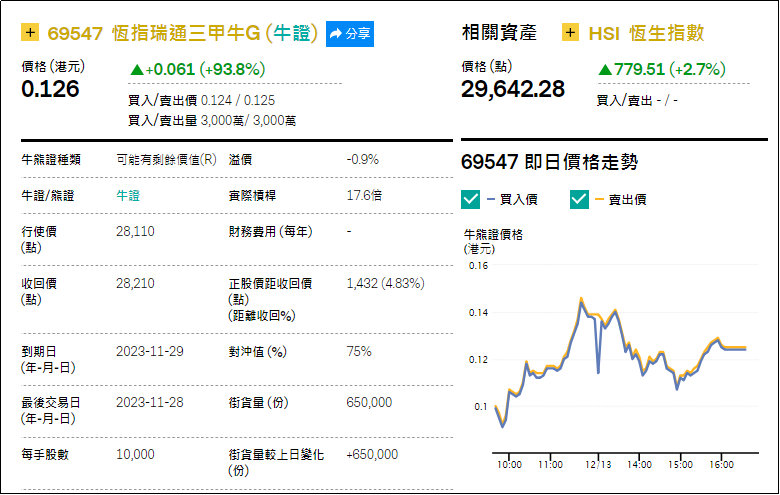Click the 實際槓桿 label

[x=252, y=196]
